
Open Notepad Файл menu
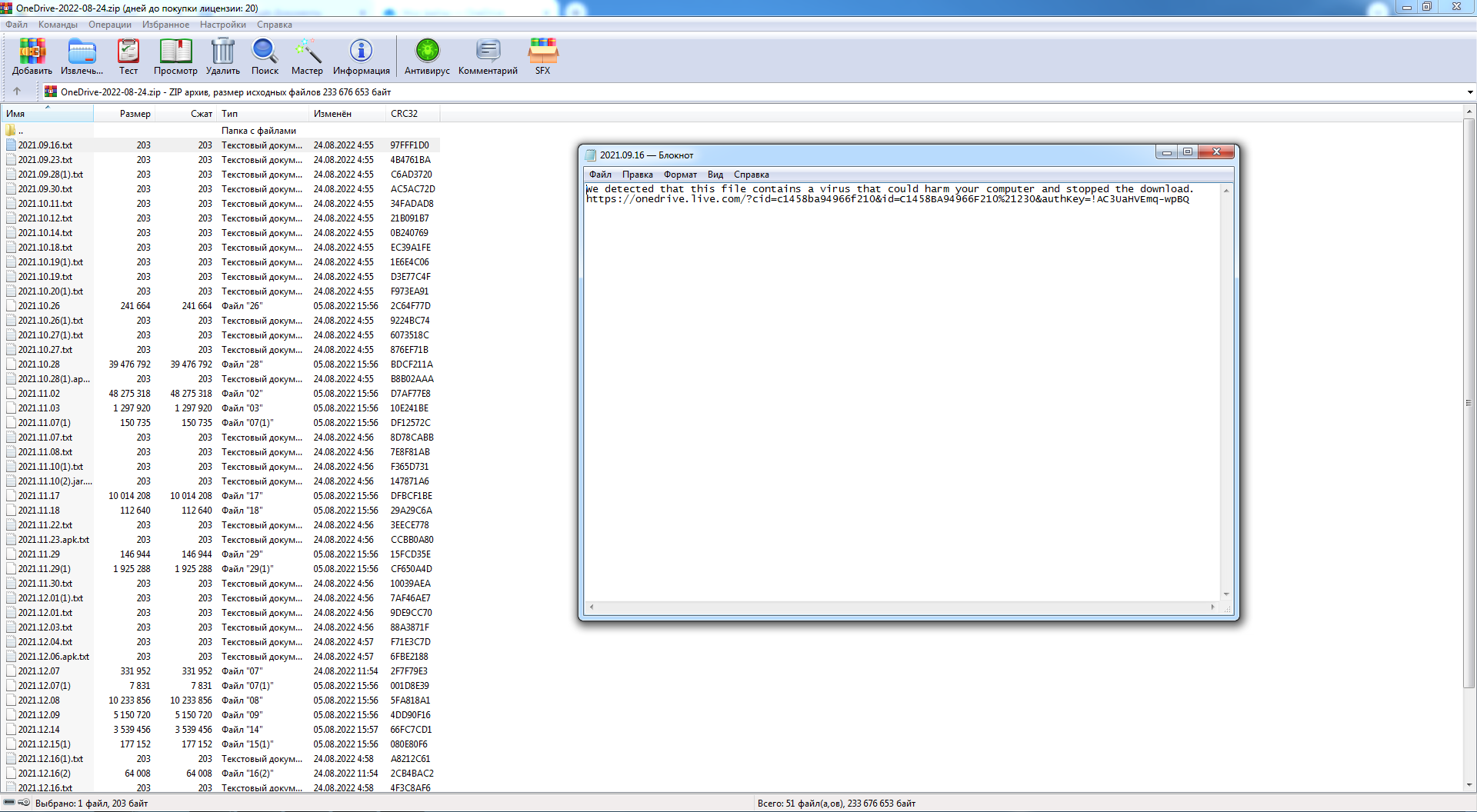point(601,175)
